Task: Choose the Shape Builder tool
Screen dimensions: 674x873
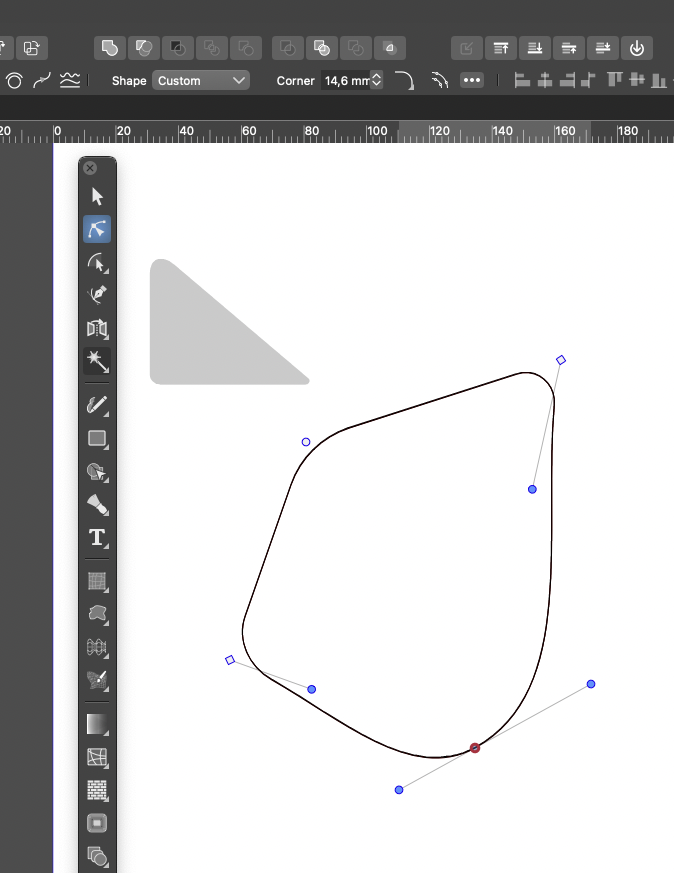Action: coord(97,472)
